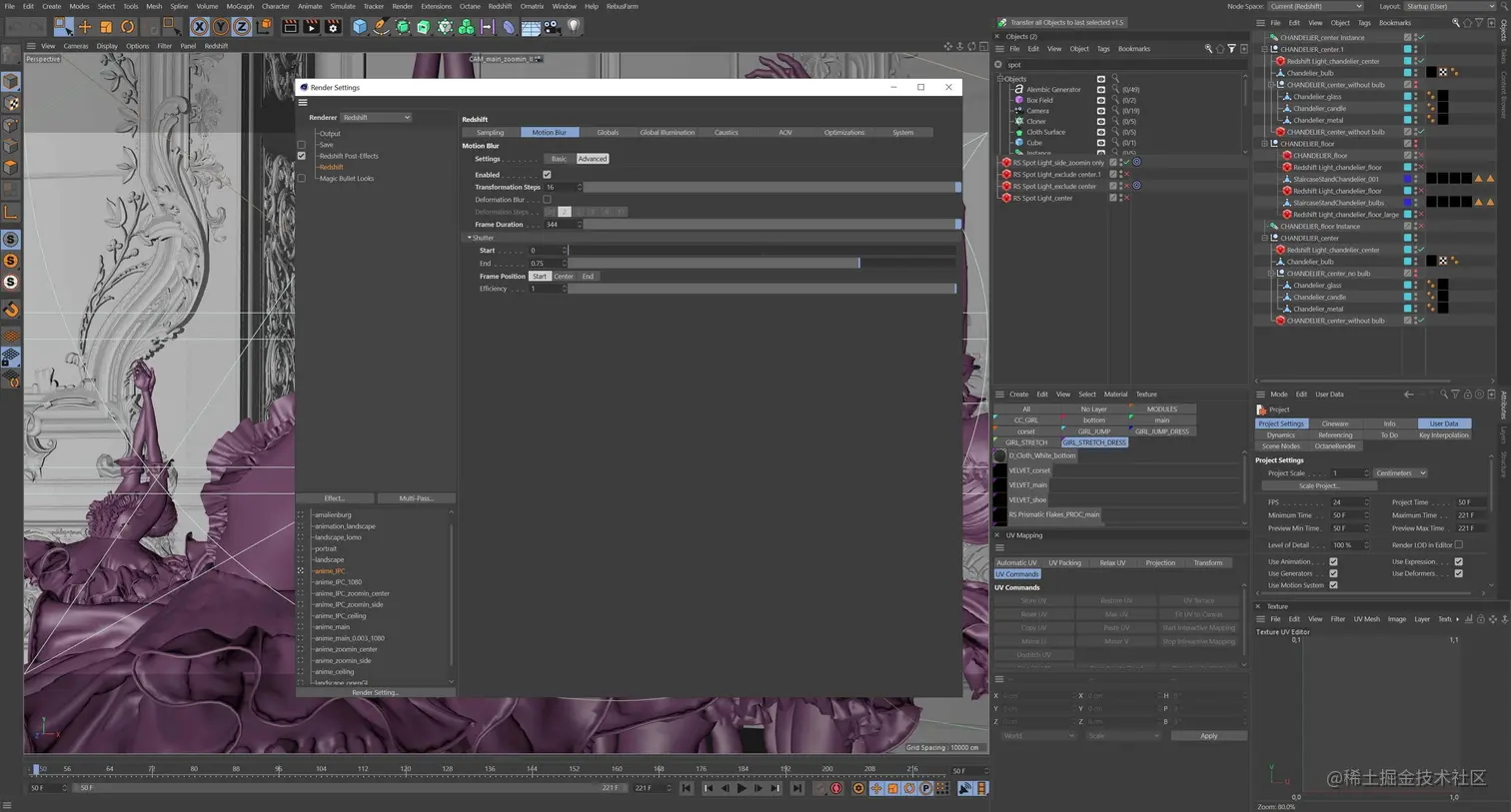Click Render to Picture Viewer icon
Image resolution: width=1511 pixels, height=812 pixels.
[x=312, y=27]
